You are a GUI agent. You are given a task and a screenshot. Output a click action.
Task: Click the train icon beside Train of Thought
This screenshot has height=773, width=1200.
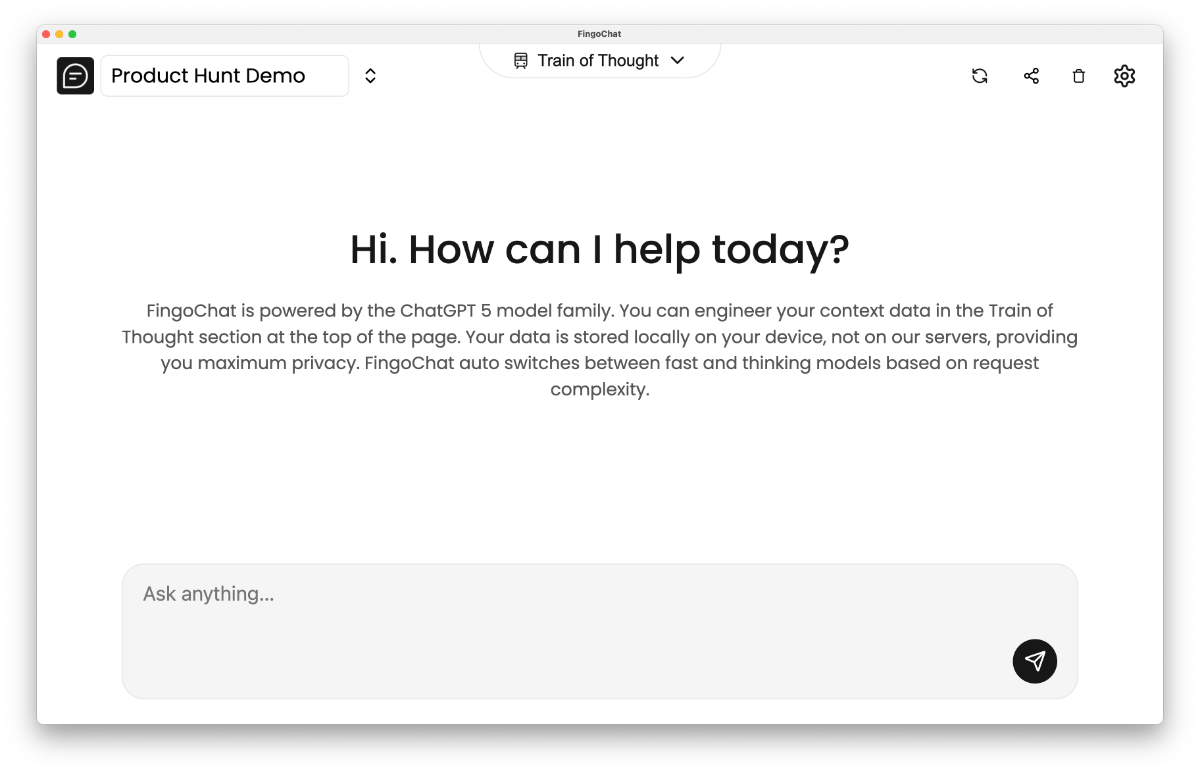tap(521, 61)
